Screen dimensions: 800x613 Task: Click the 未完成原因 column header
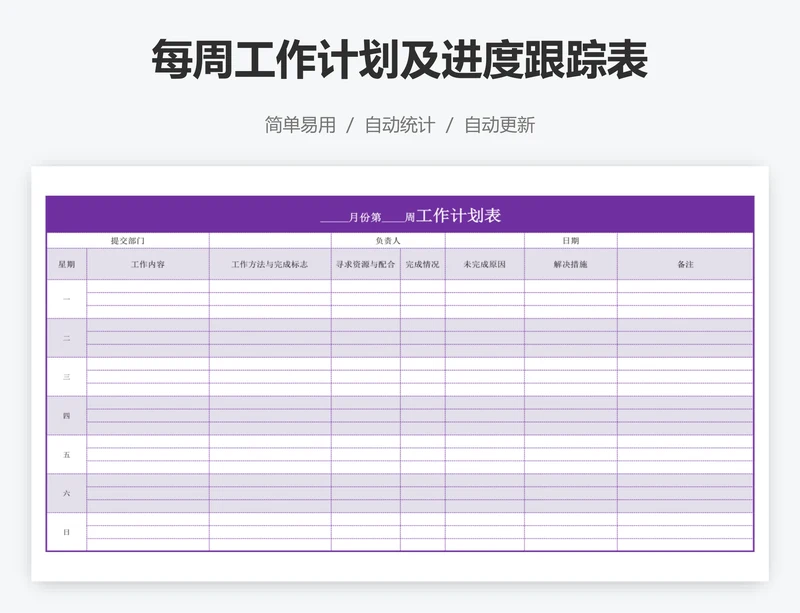tap(485, 264)
